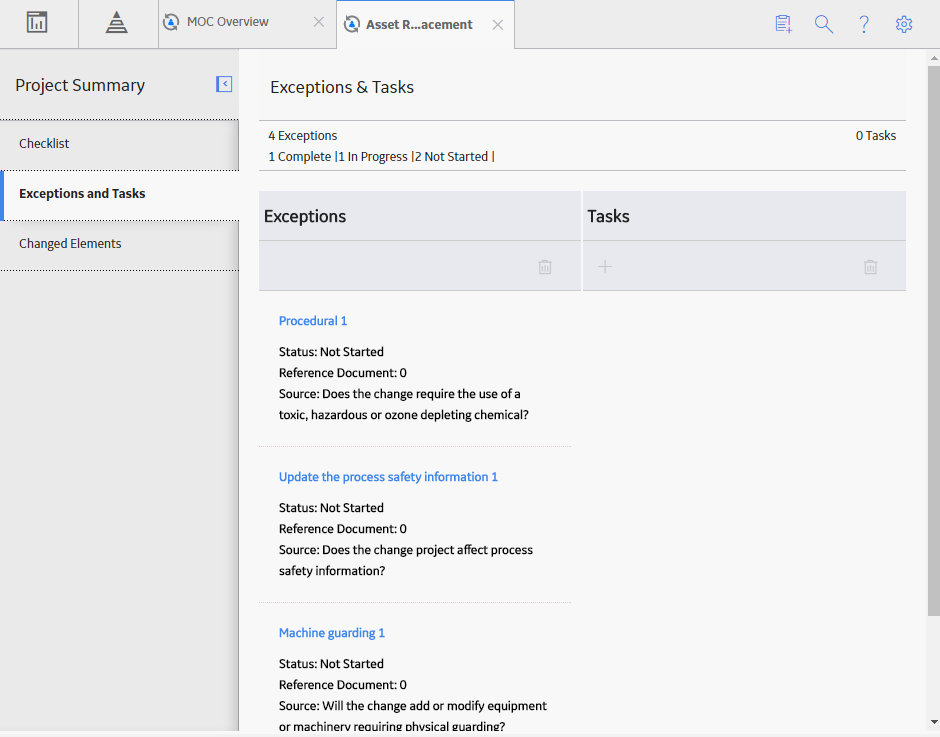Screen dimensions: 940x737
Task: Click the scrollbar down arrow
Action: 933,722
